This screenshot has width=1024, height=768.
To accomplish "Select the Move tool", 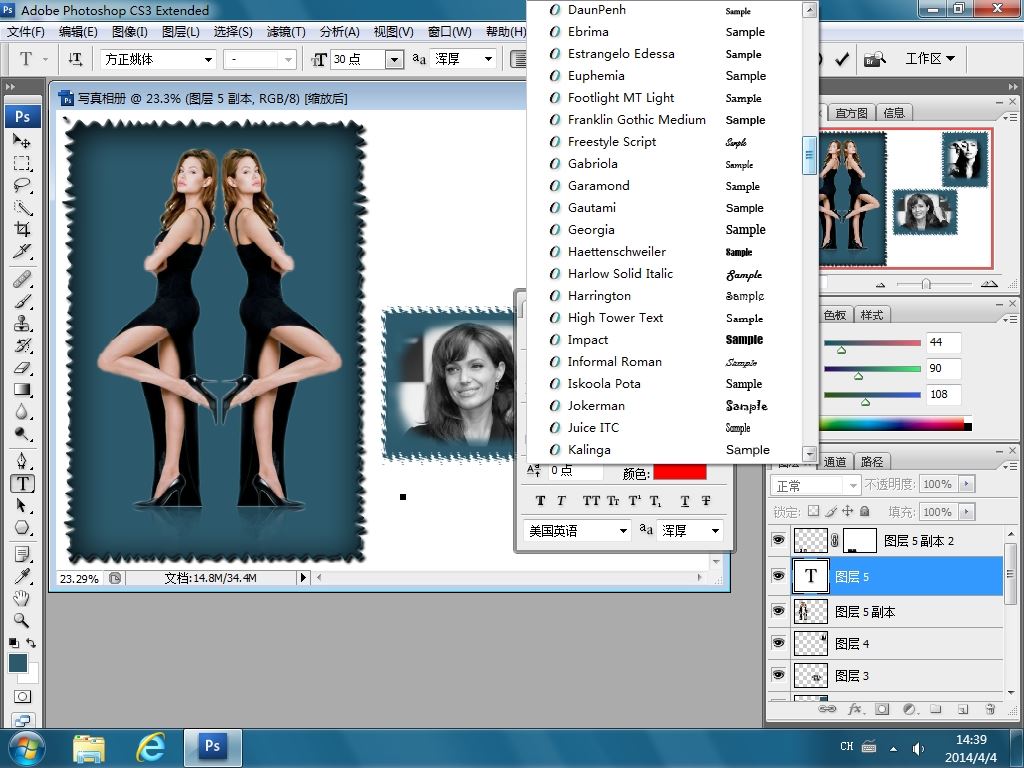I will coord(22,141).
